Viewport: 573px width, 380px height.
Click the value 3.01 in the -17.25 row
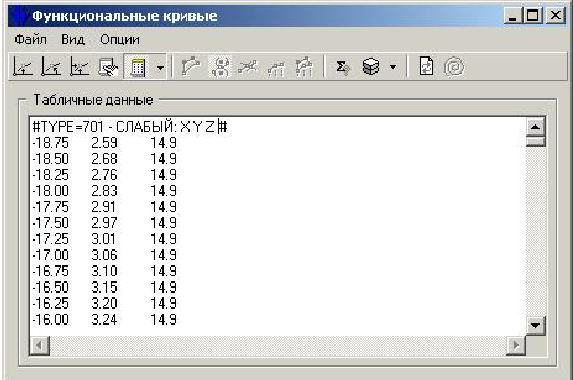click(103, 239)
